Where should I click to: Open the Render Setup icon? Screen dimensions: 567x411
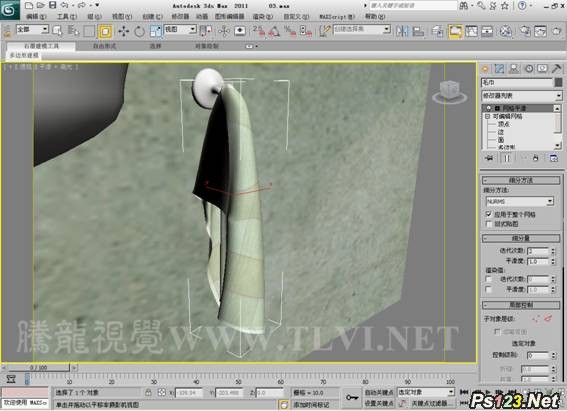click(524, 31)
